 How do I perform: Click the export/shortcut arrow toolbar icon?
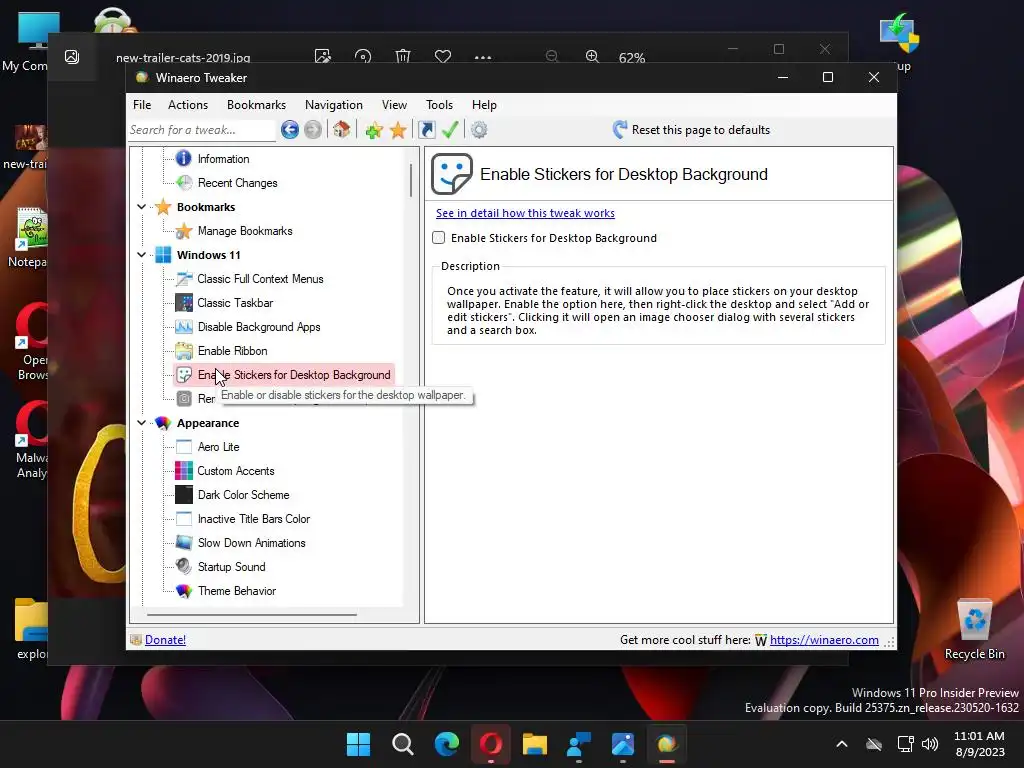(x=426, y=130)
